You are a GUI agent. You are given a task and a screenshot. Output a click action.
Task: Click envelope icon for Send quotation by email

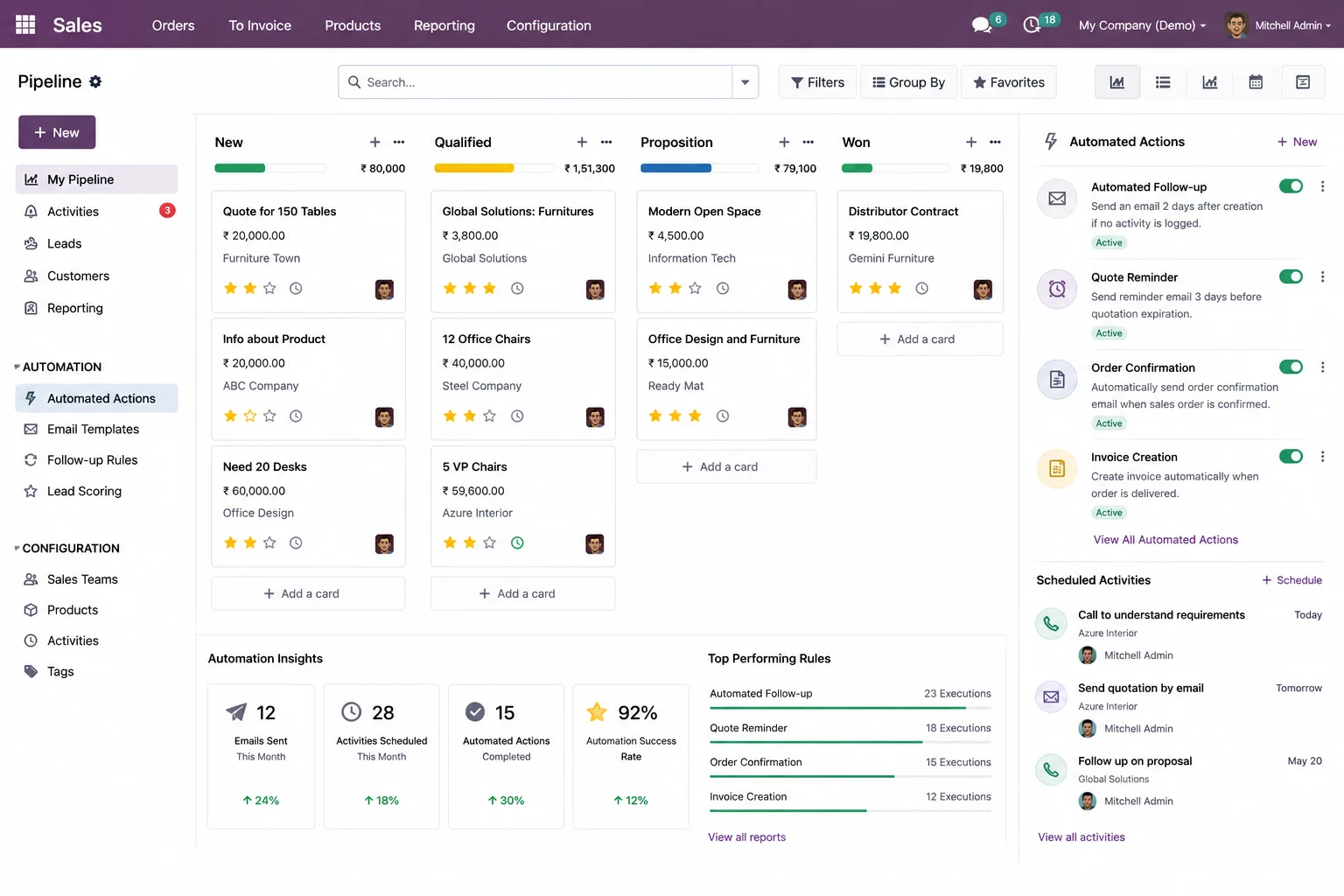1051,697
